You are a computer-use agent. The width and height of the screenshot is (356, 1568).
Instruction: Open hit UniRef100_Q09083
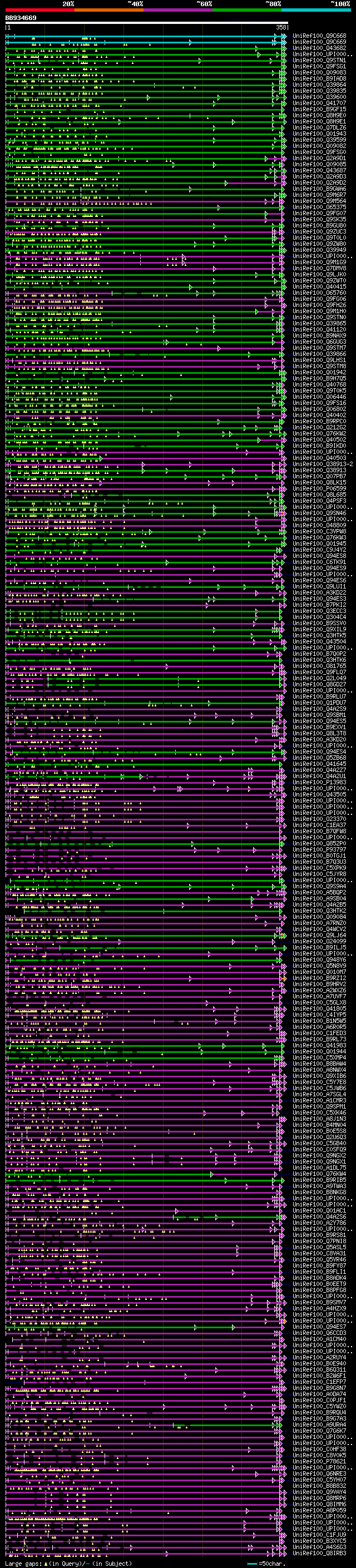pos(319,72)
